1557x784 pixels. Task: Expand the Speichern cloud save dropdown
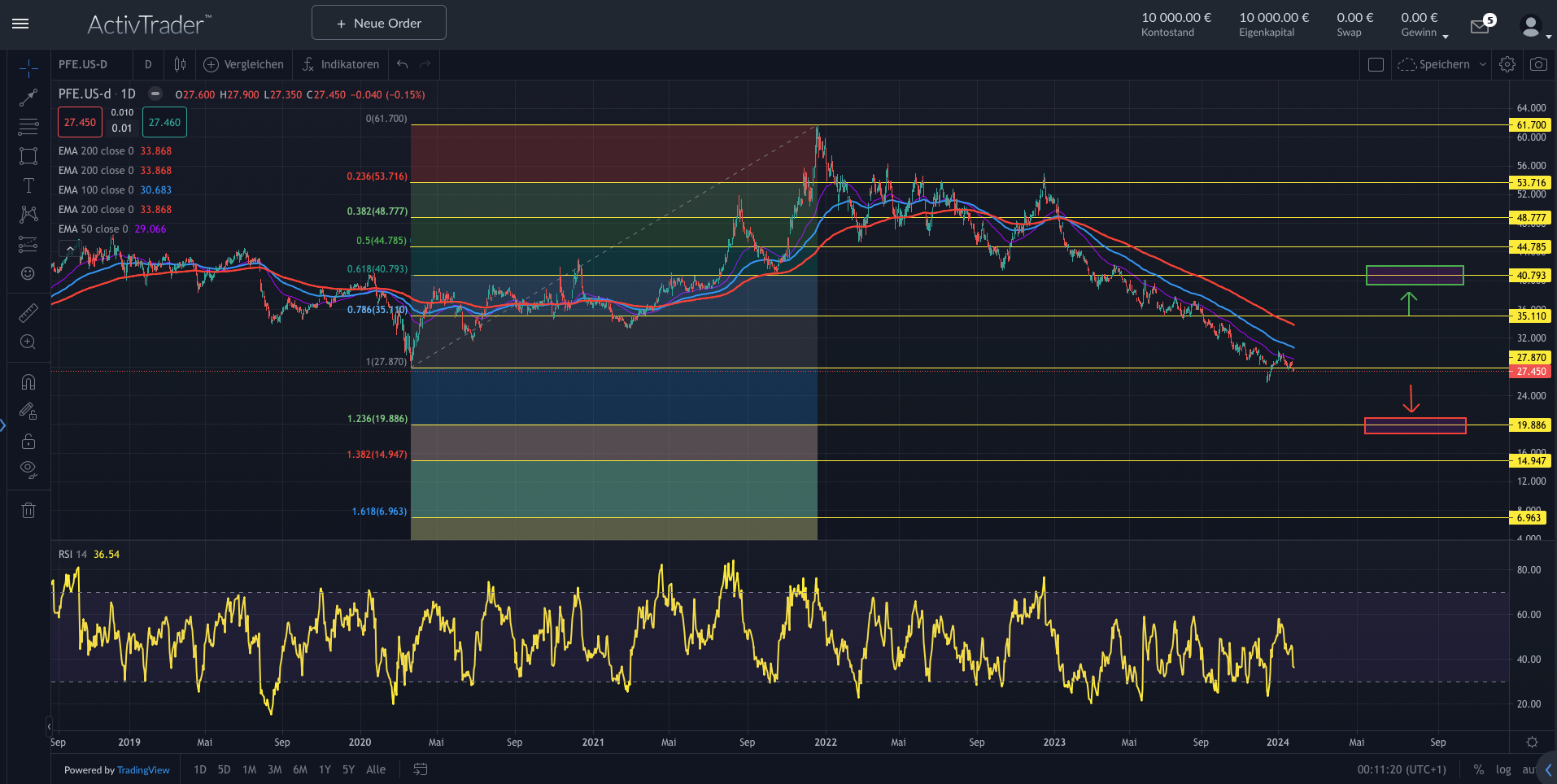(1482, 64)
